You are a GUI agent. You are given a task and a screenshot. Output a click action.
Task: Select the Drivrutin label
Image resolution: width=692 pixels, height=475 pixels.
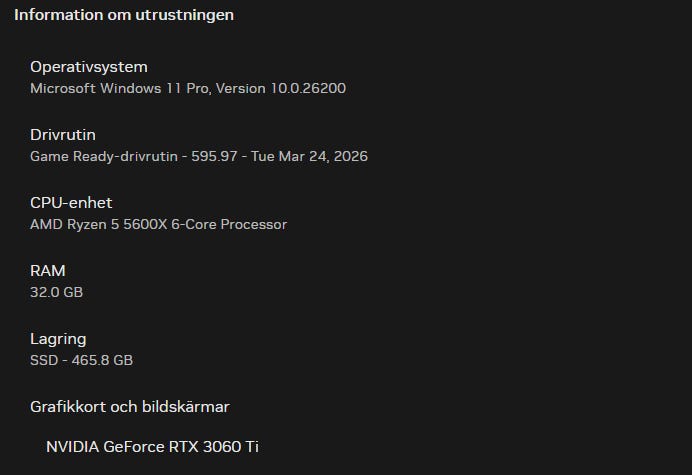63,135
